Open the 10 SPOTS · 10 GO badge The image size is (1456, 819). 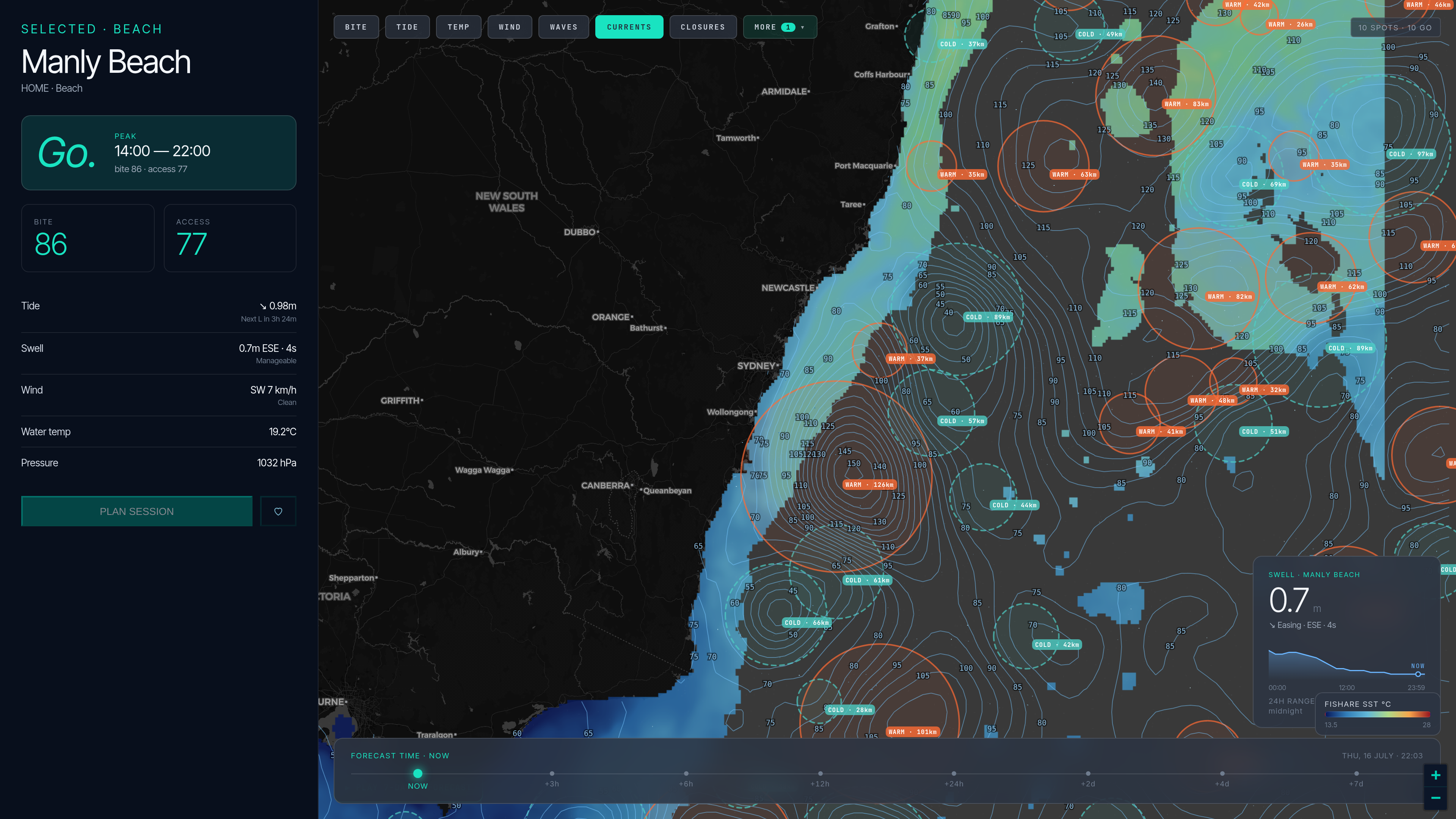click(x=1395, y=28)
